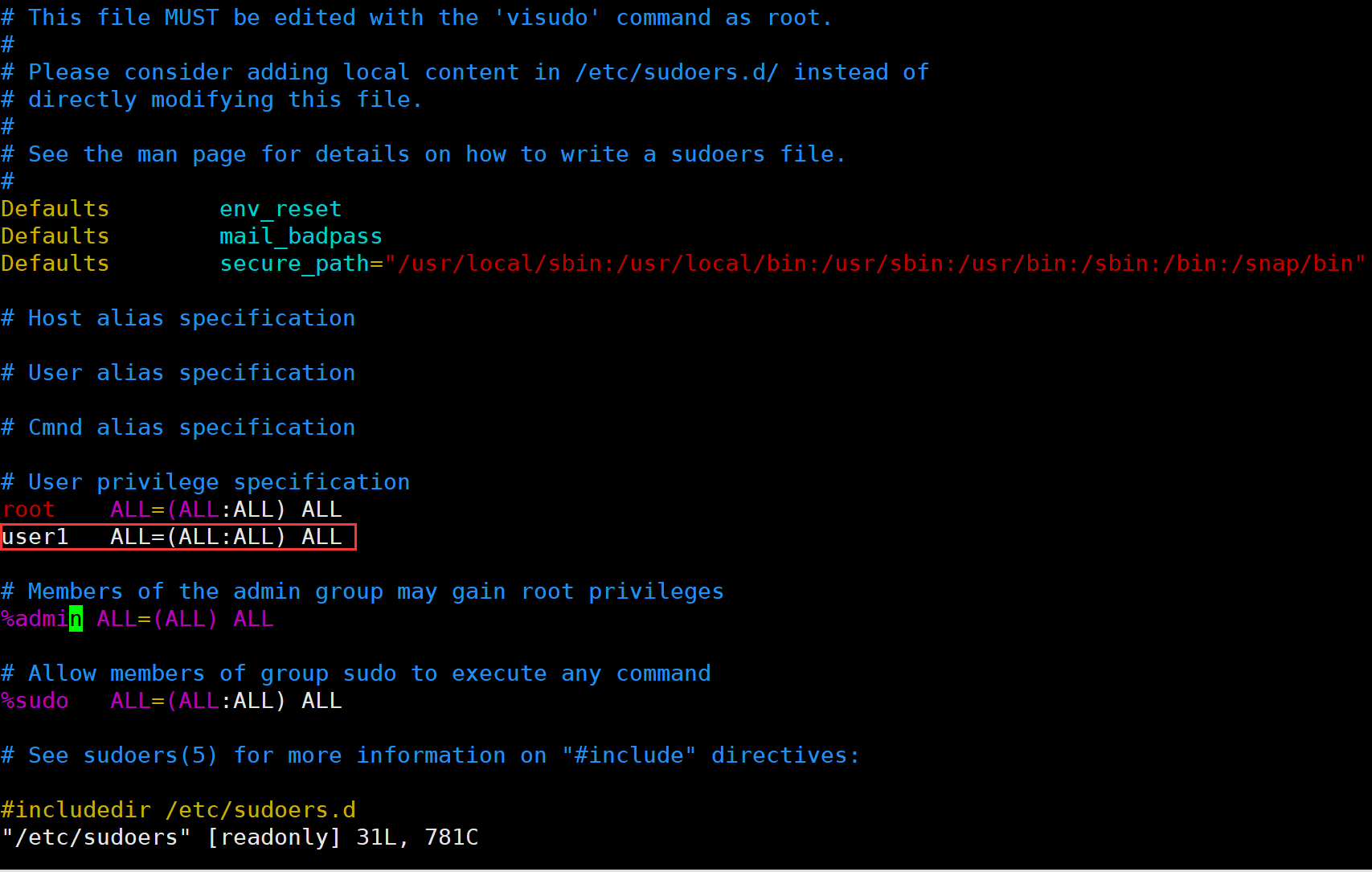Click the %sudo group privilege line

coord(172,701)
